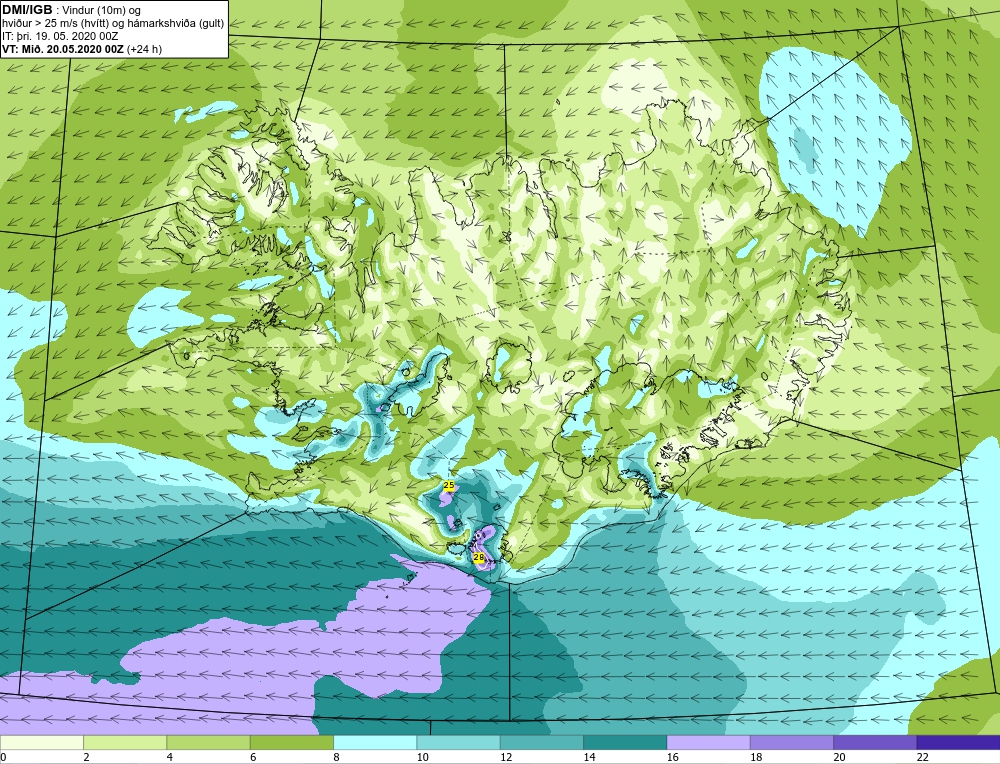Click the "Vindur (10m) og" legend text
The height and width of the screenshot is (764, 1000).
(102, 10)
